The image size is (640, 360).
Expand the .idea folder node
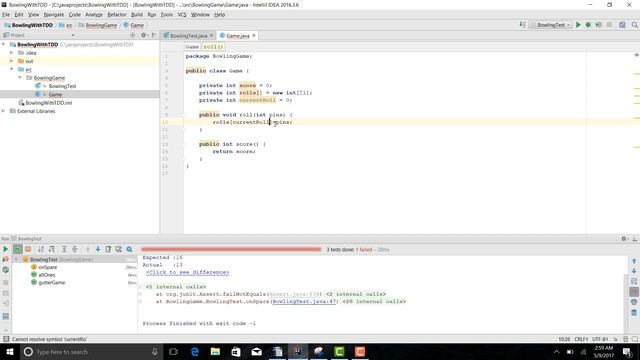(x=11, y=53)
